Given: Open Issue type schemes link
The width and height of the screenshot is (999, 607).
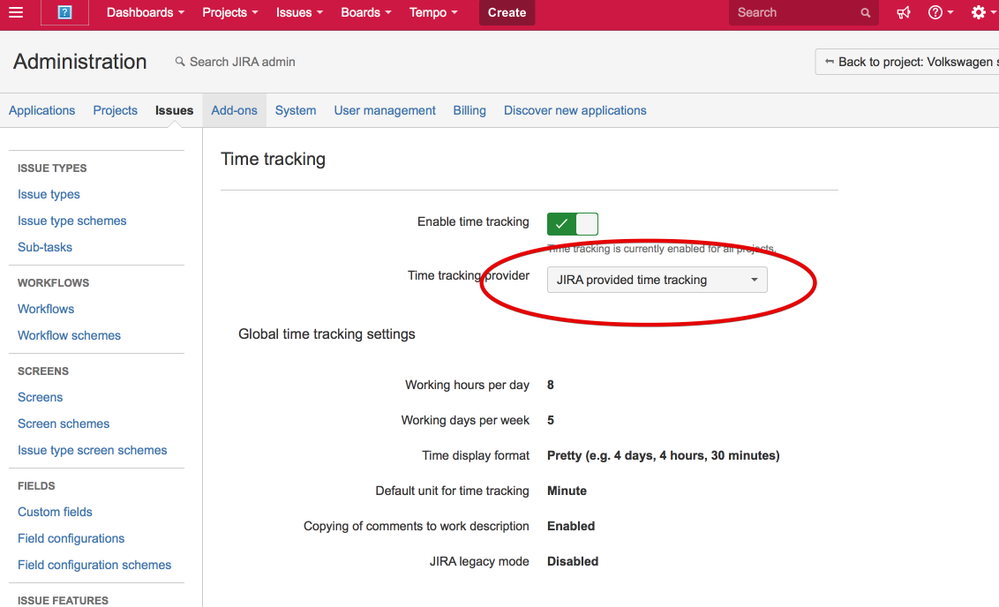Looking at the screenshot, I should pos(72,220).
